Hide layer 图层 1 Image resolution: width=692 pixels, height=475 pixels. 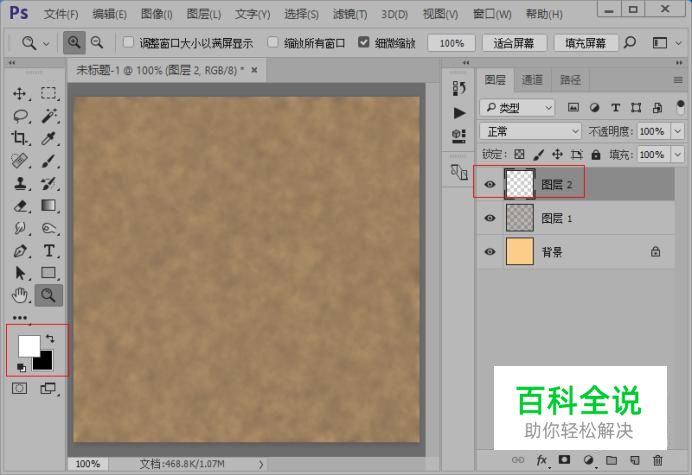490,218
